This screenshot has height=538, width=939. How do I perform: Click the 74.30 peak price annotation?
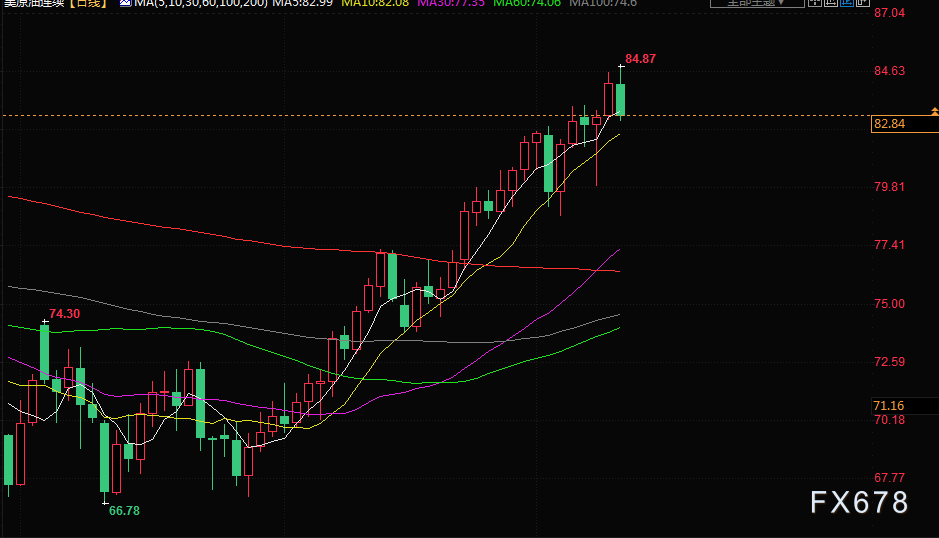(64, 314)
